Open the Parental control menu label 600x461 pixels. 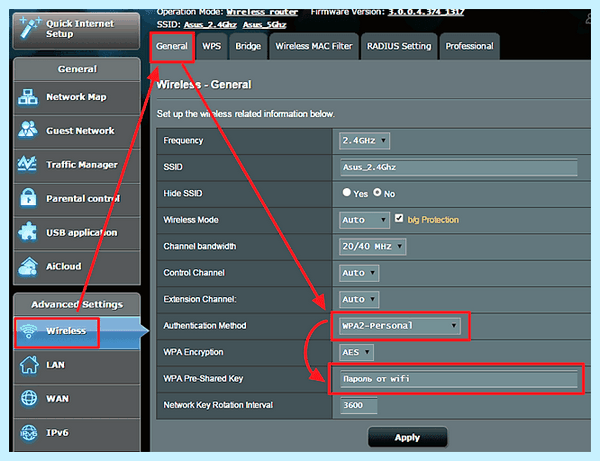tap(83, 199)
